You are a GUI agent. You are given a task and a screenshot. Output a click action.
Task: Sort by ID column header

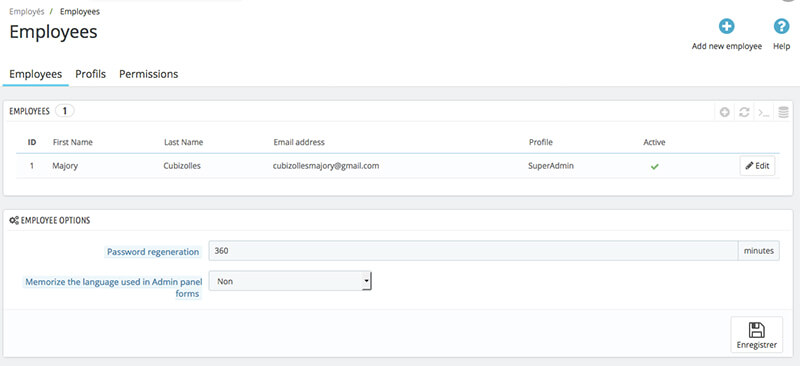32,142
